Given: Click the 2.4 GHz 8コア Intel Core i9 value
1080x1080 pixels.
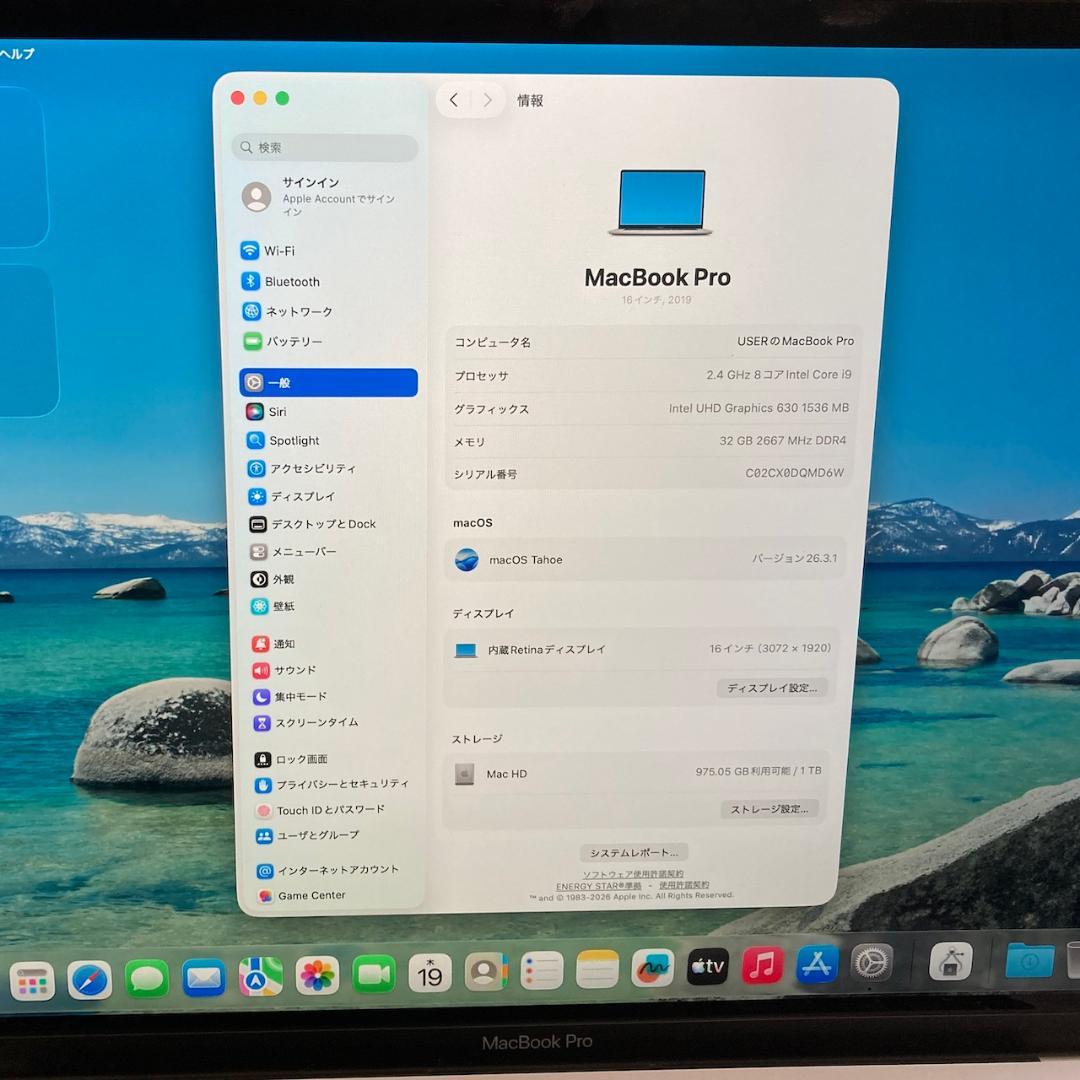Looking at the screenshot, I should (x=778, y=375).
